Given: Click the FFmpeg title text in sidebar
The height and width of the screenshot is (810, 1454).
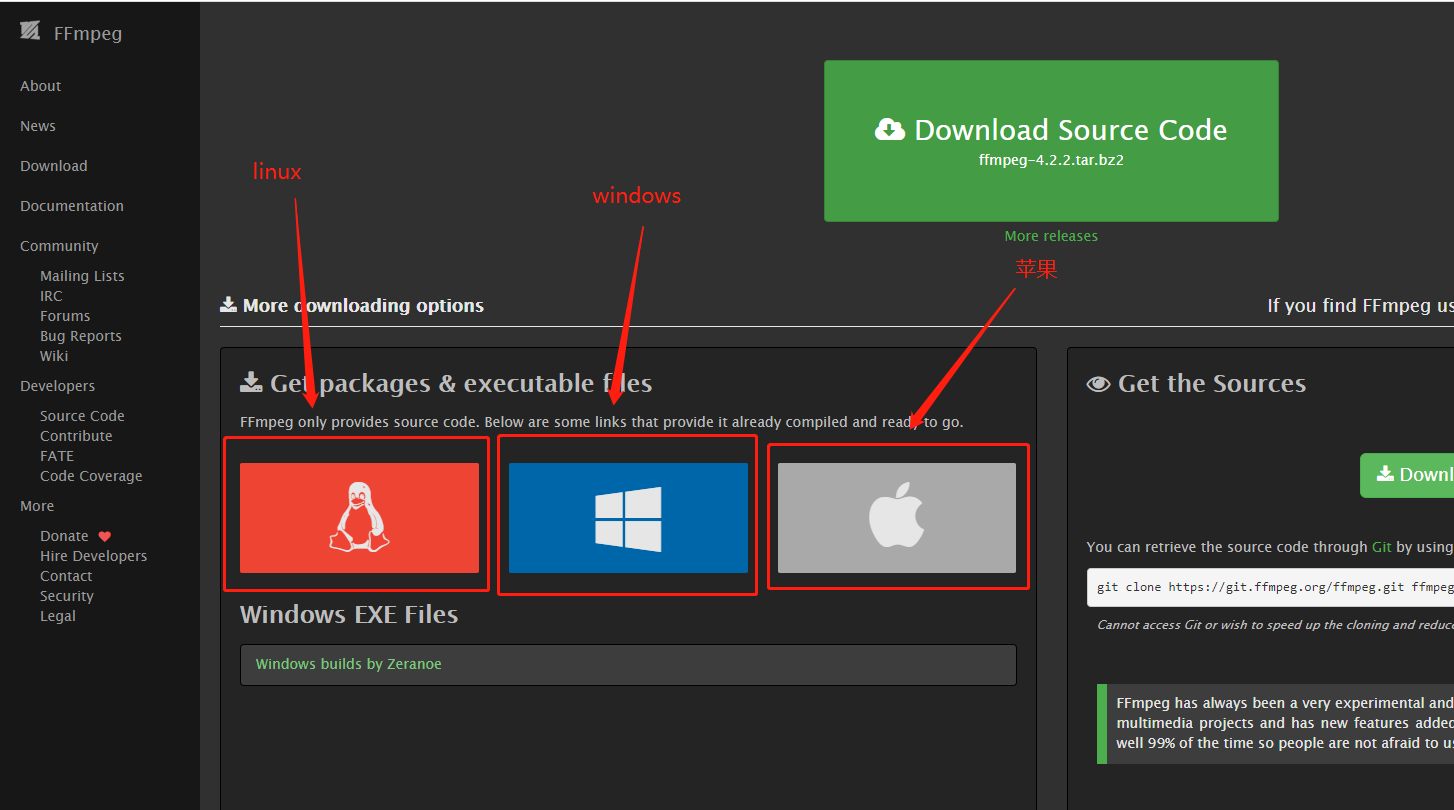Looking at the screenshot, I should (88, 33).
